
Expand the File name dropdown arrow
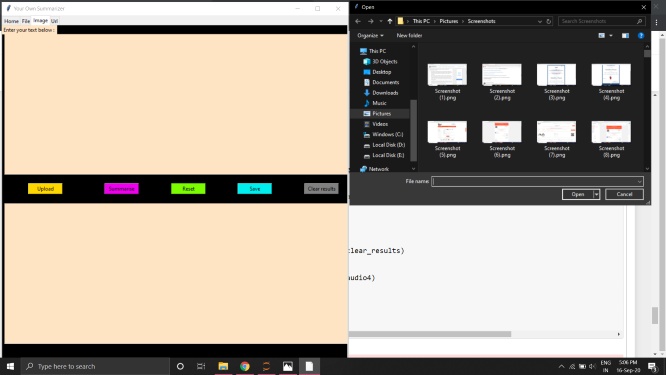pyautogui.click(x=639, y=181)
